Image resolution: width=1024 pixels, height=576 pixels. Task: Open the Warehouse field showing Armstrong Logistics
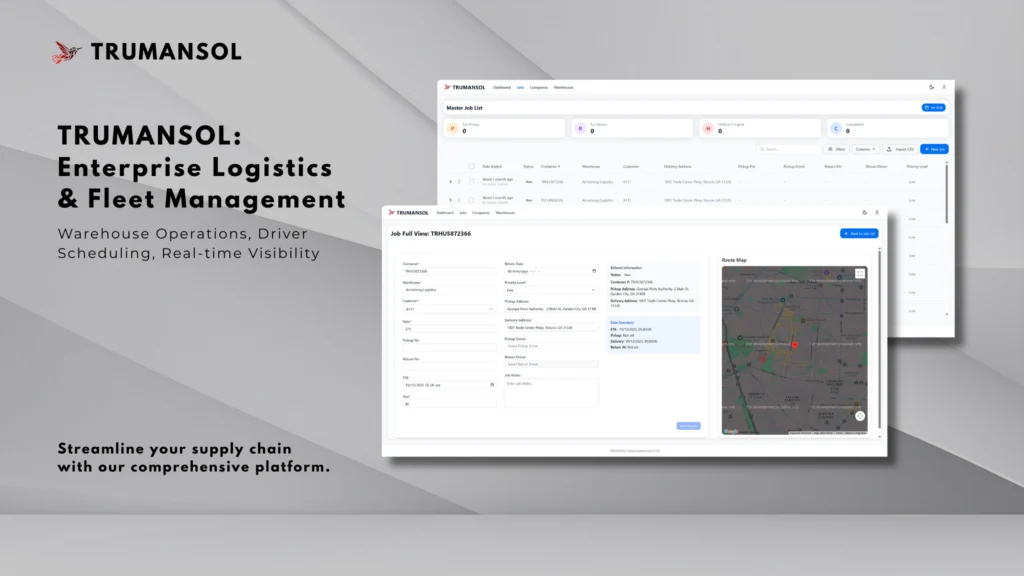[x=449, y=290]
